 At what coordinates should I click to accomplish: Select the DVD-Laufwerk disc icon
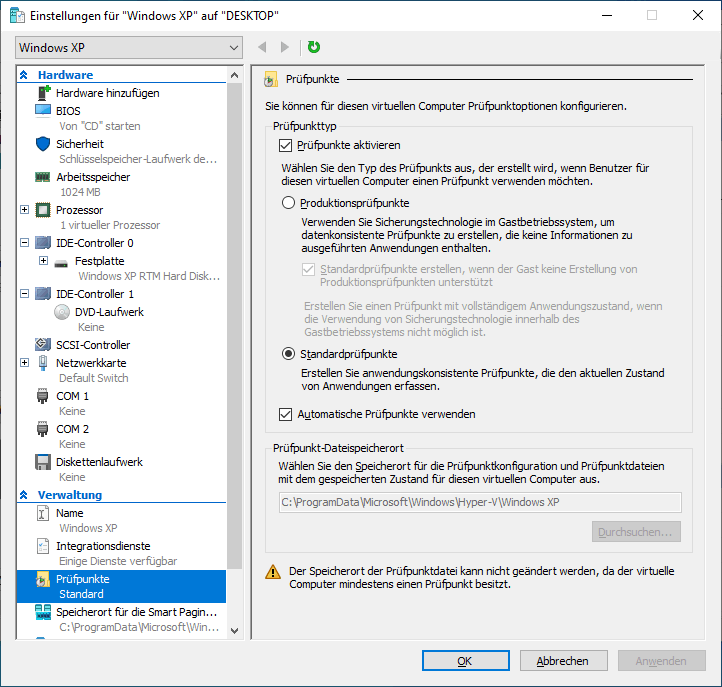pyautogui.click(x=62, y=312)
